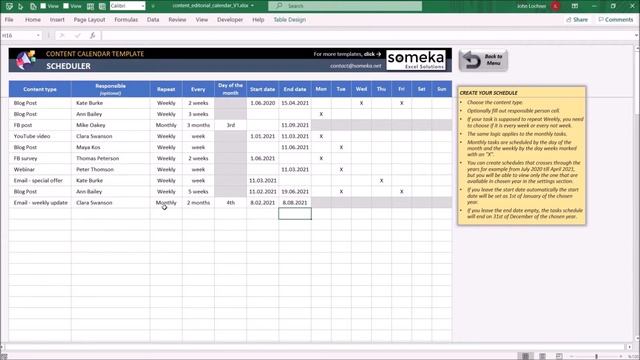
Task: Select the 'Start date' column header
Action: 262,89
